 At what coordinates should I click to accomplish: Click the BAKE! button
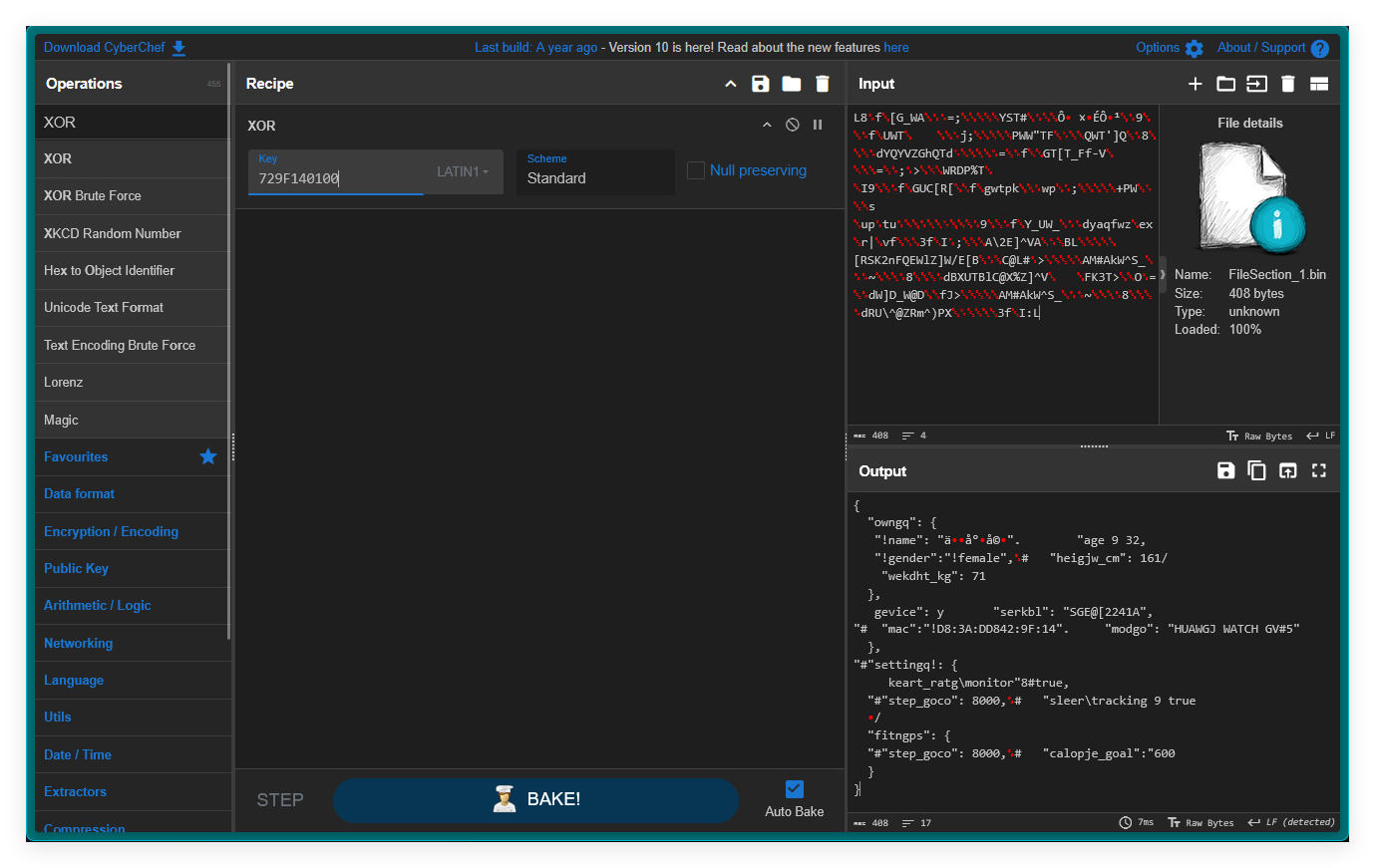tap(535, 800)
